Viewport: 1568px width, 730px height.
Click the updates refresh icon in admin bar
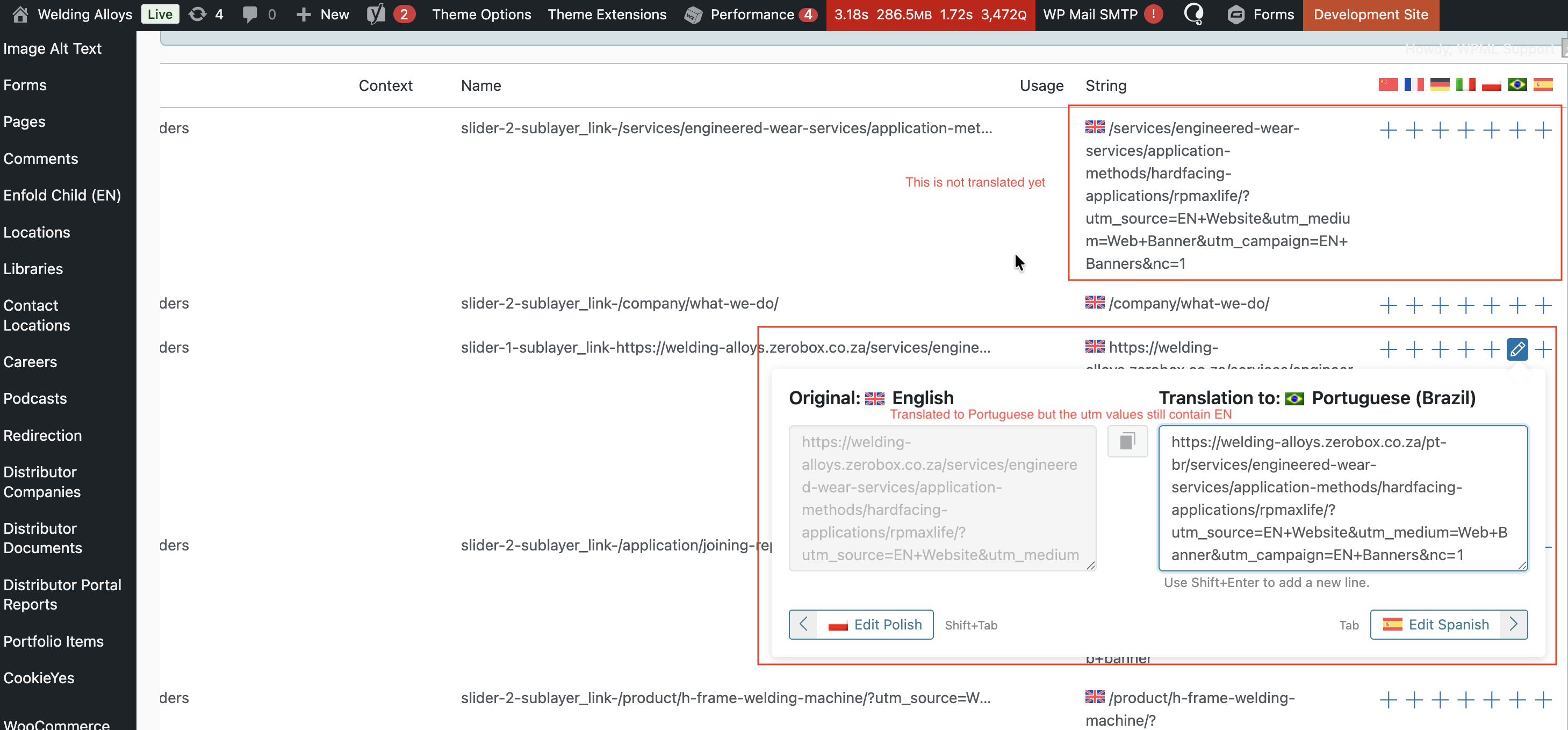(197, 14)
